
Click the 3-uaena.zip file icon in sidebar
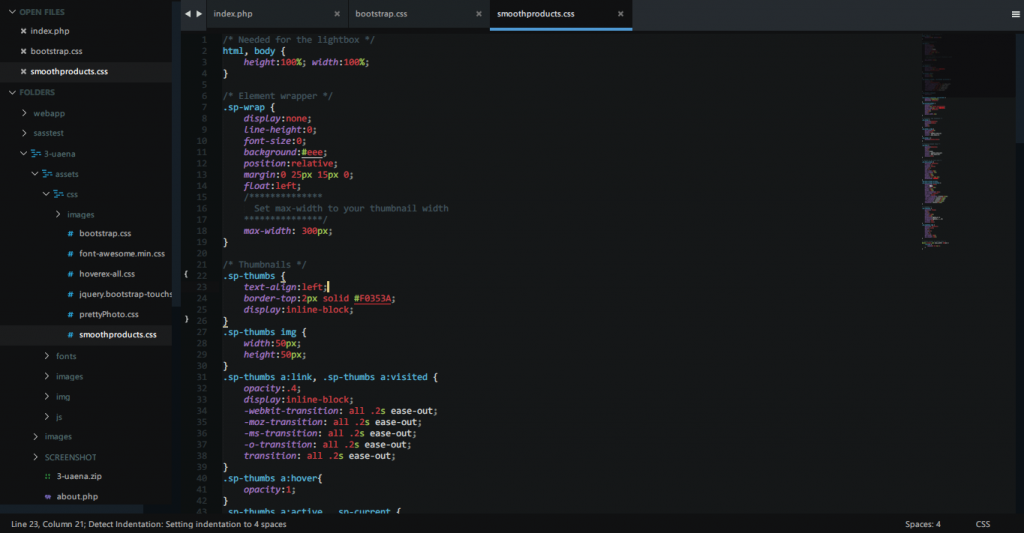(x=47, y=476)
